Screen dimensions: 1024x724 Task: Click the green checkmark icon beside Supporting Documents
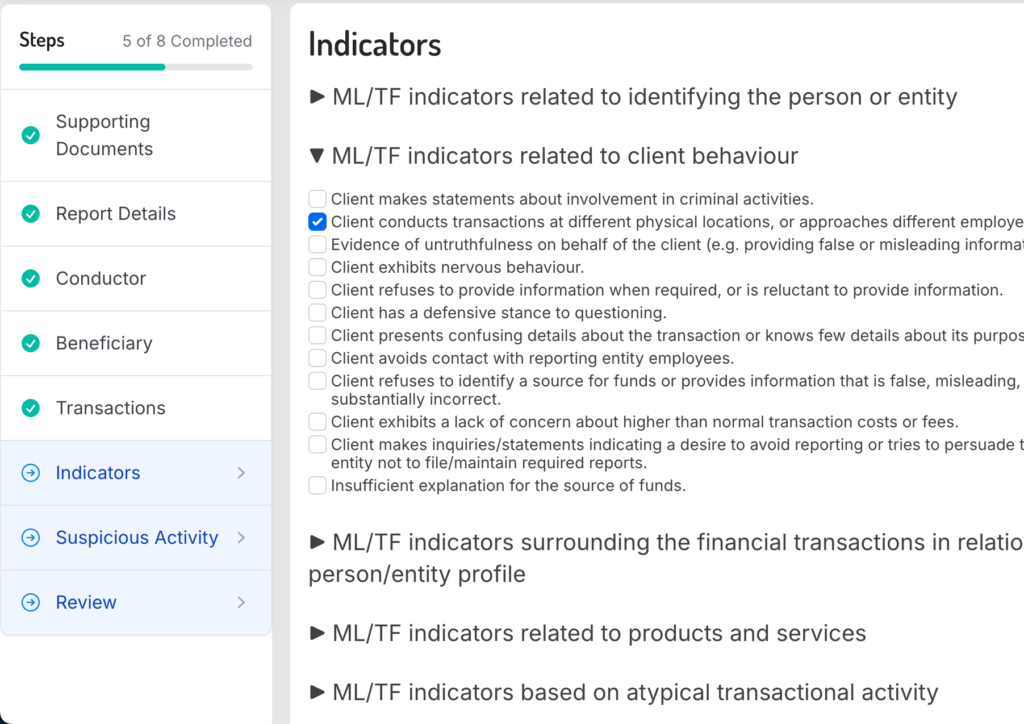(x=31, y=135)
